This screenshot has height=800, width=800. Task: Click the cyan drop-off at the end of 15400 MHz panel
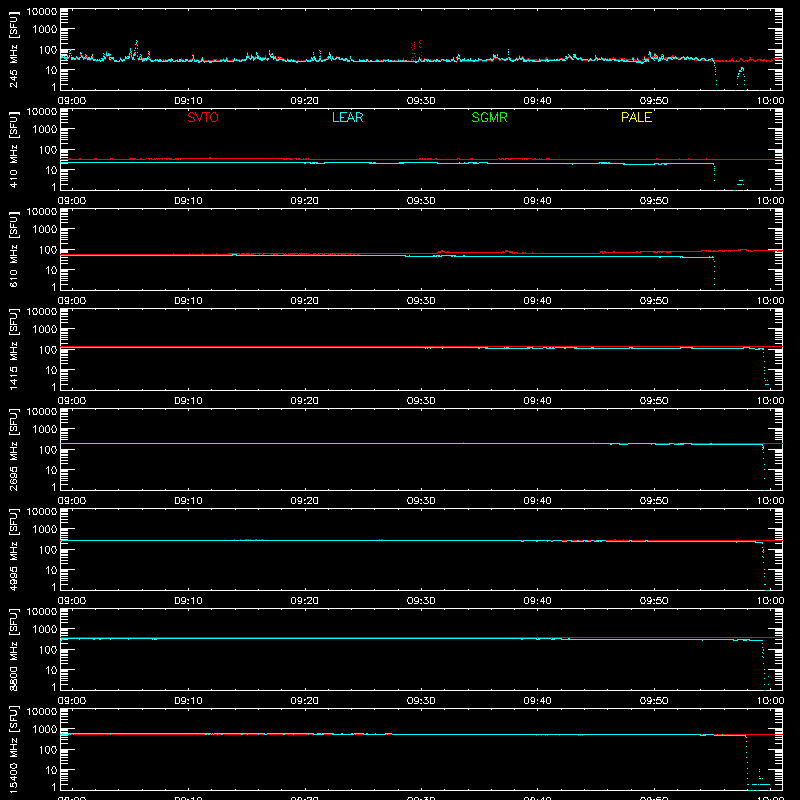747,760
